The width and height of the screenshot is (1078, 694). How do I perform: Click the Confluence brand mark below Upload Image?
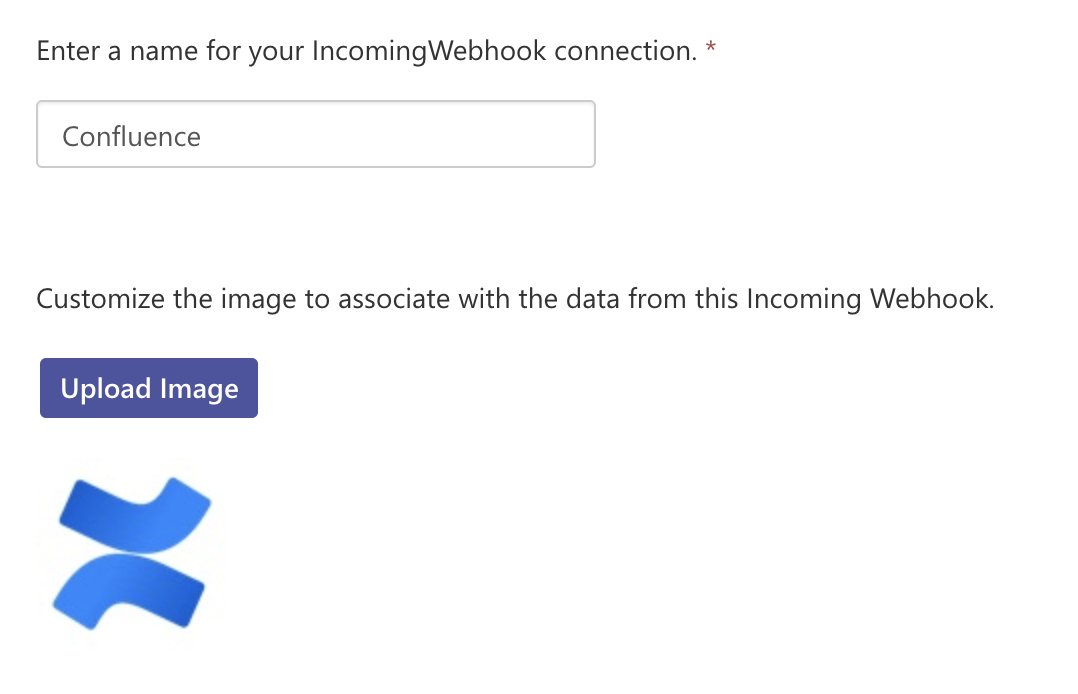click(132, 552)
